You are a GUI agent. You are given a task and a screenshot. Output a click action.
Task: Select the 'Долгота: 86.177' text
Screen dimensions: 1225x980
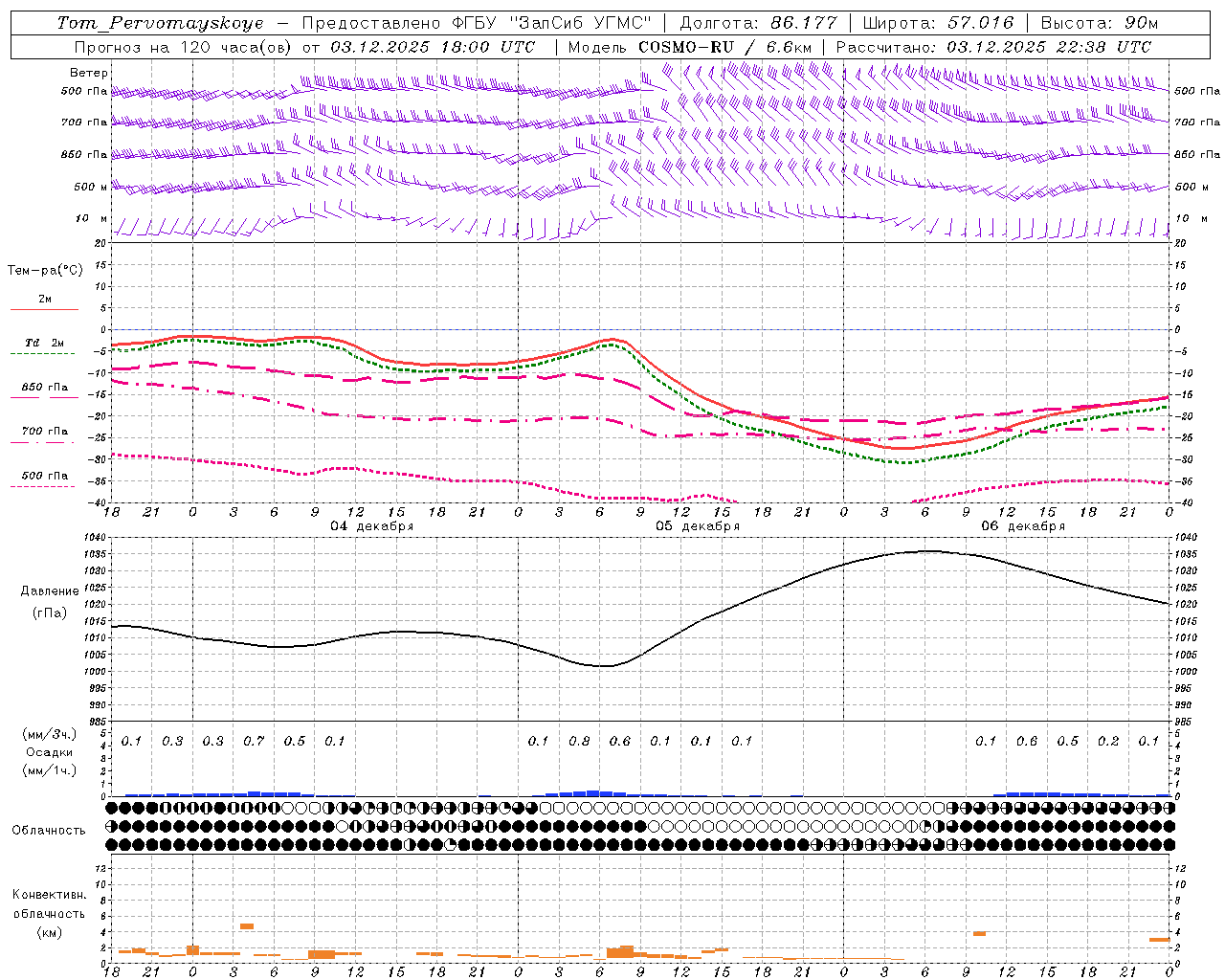[758, 23]
